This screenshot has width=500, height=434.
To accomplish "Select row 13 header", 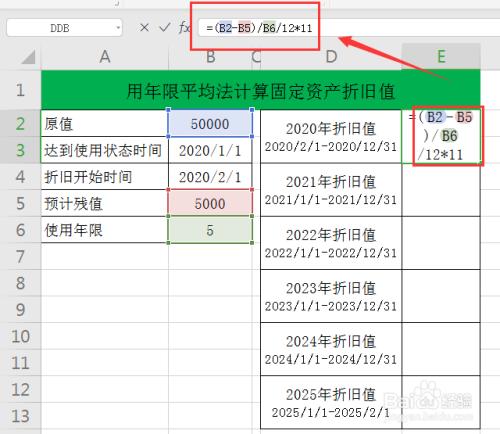I will click(x=20, y=416).
